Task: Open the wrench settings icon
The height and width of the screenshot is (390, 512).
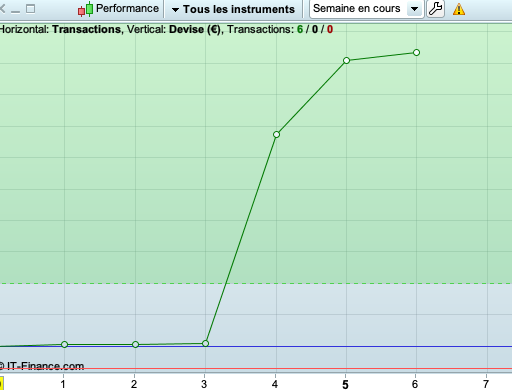Action: click(x=435, y=9)
